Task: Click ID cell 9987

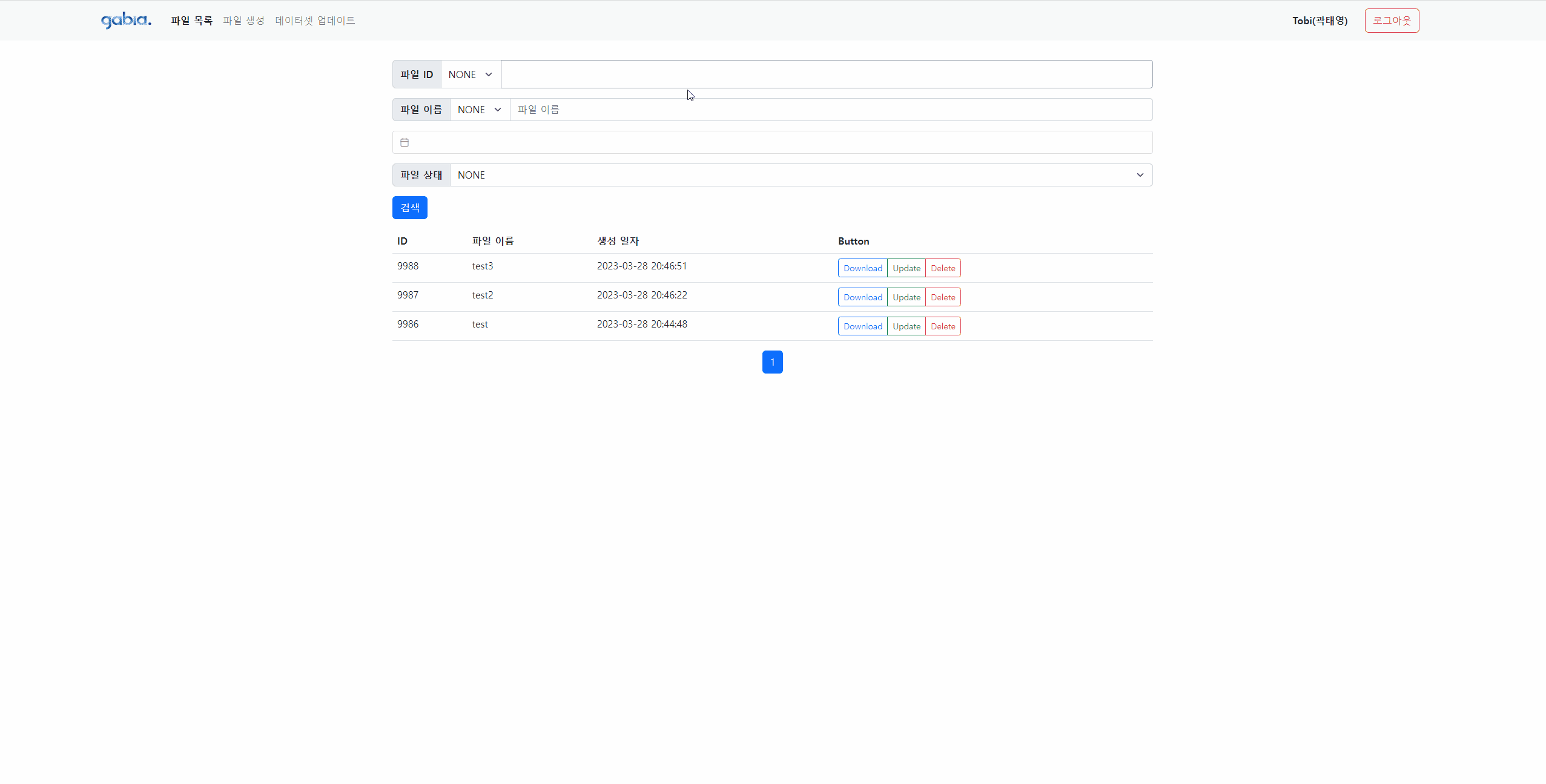Action: coord(408,295)
